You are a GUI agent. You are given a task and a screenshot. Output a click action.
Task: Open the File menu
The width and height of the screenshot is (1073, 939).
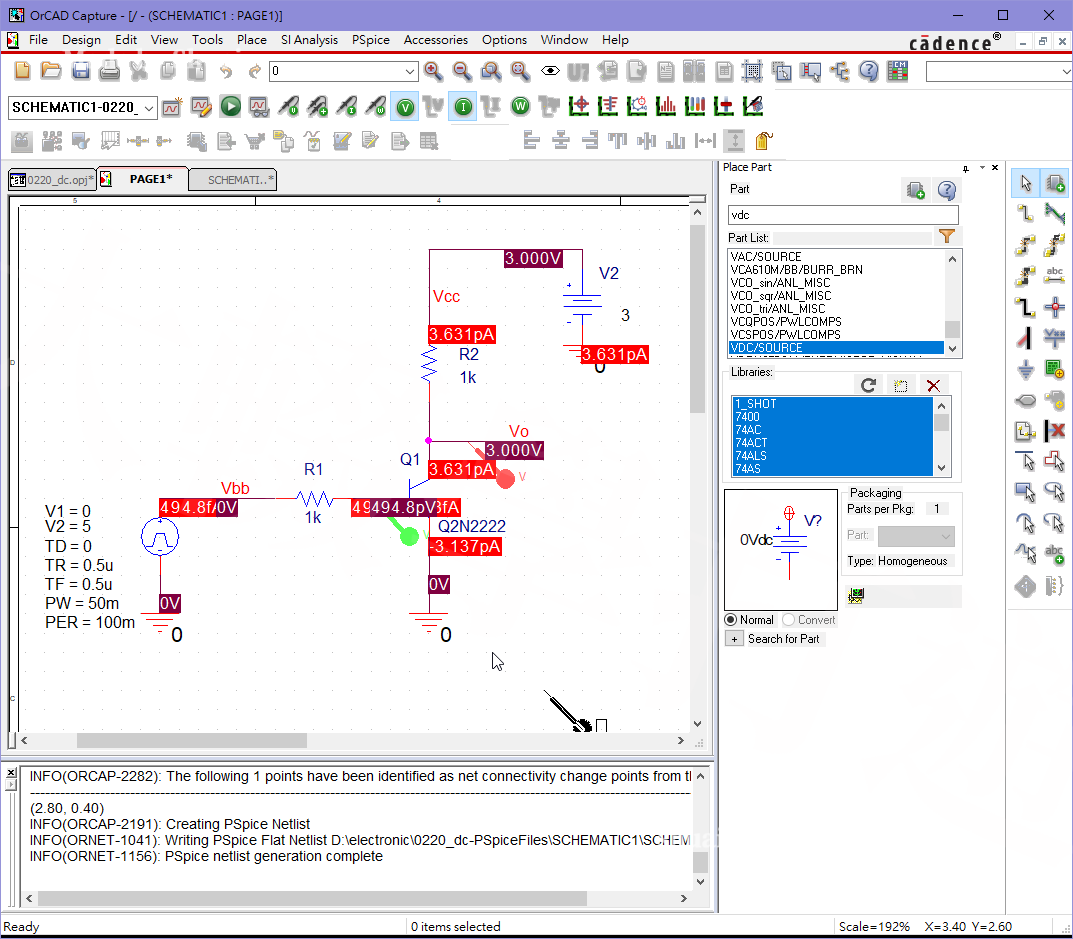pos(38,40)
